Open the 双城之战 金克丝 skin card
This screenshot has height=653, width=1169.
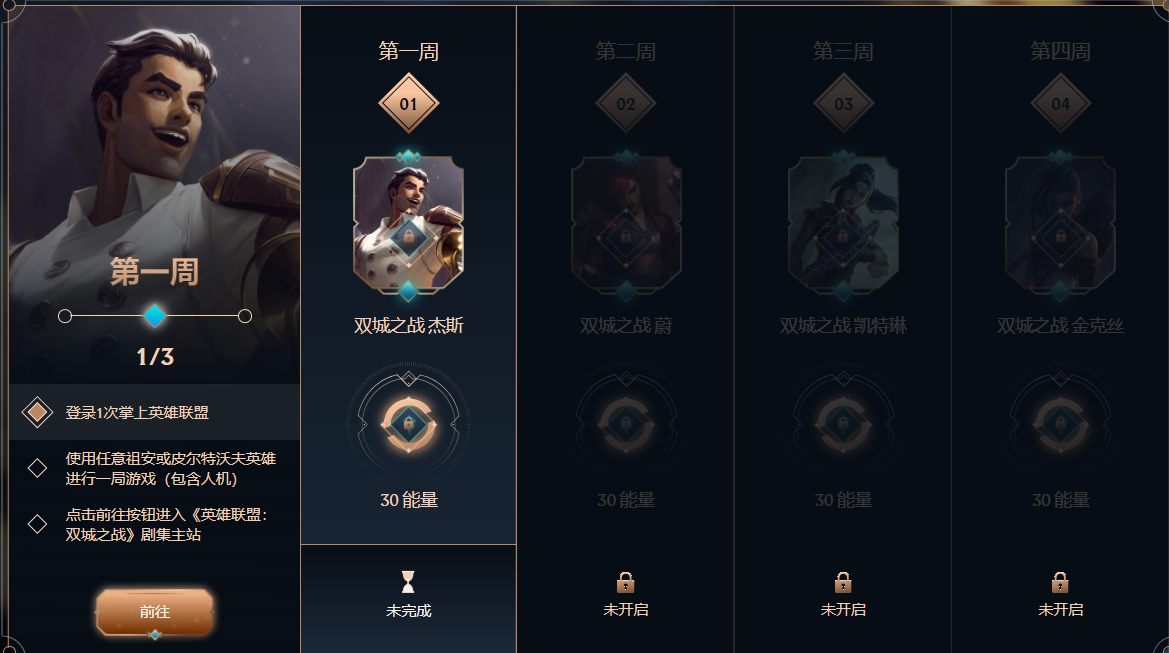click(1060, 226)
